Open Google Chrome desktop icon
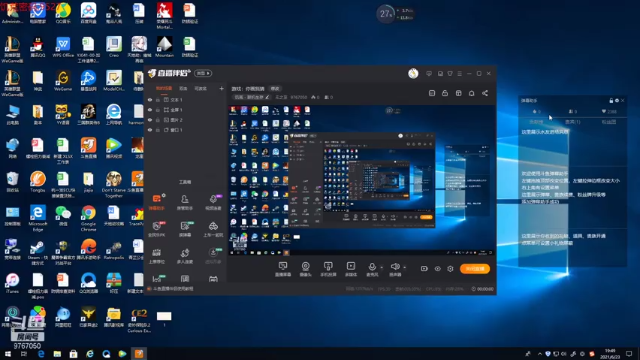640x360 pixels. (x=88, y=218)
